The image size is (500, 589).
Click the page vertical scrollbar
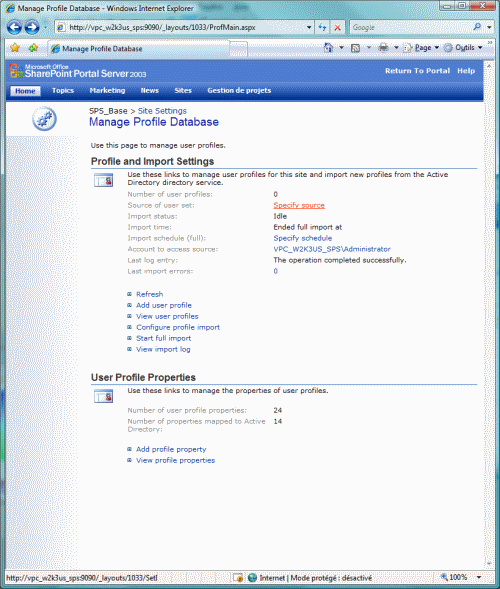coord(489,316)
